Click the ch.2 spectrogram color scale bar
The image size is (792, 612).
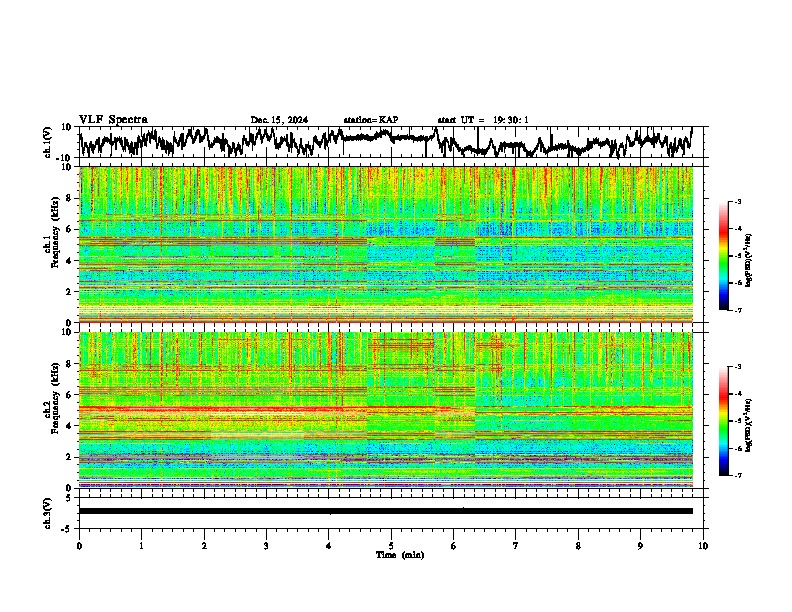pos(724,421)
